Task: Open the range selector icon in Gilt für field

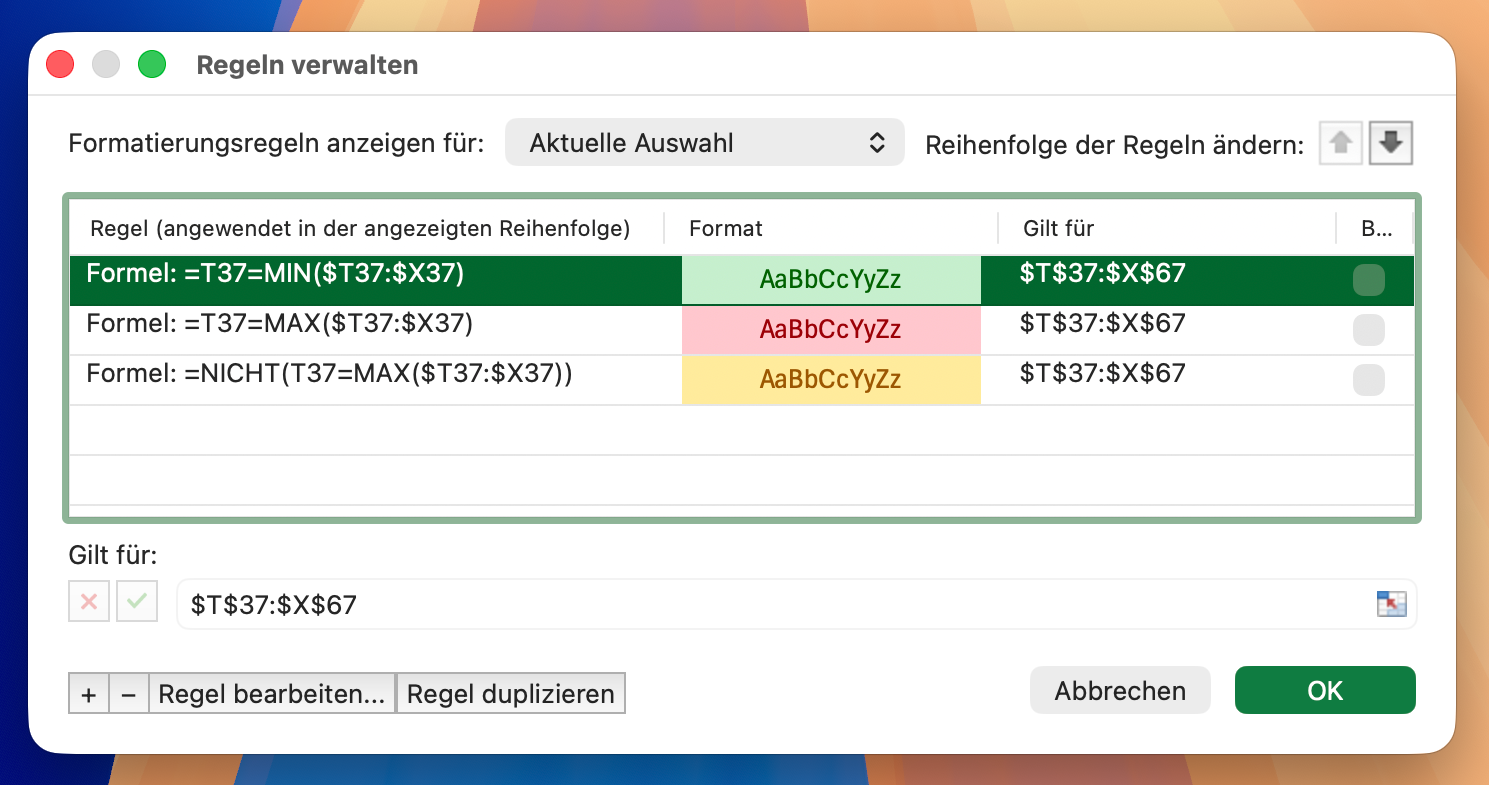Action: (1391, 604)
